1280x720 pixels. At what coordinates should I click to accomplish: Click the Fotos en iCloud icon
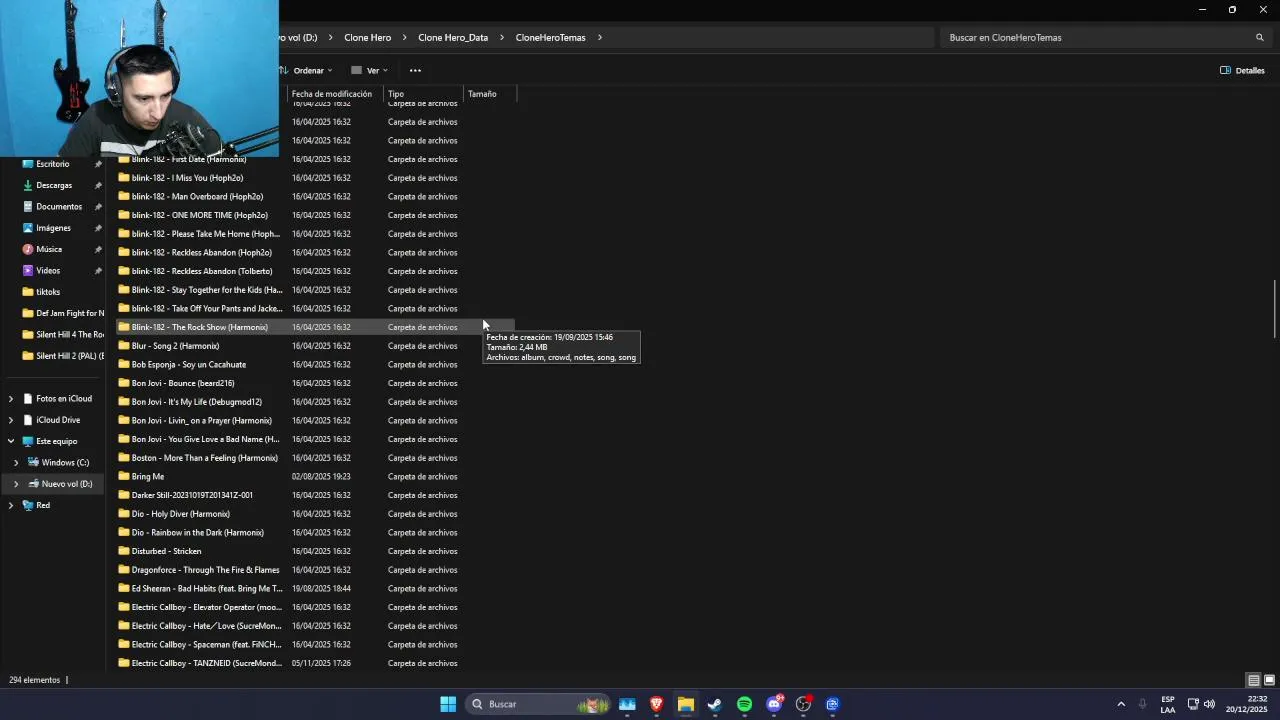[28, 398]
